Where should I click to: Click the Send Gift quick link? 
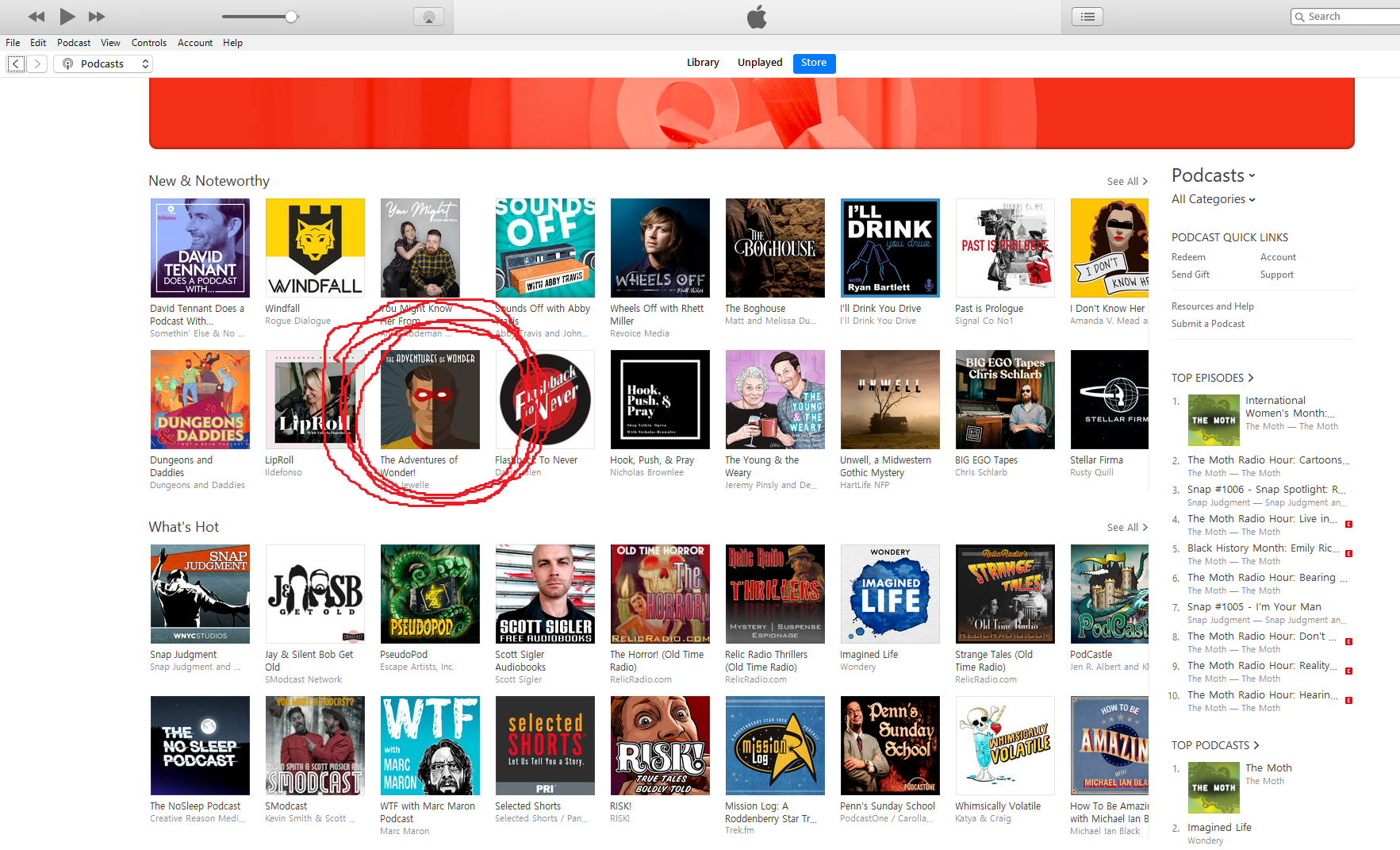click(1191, 275)
